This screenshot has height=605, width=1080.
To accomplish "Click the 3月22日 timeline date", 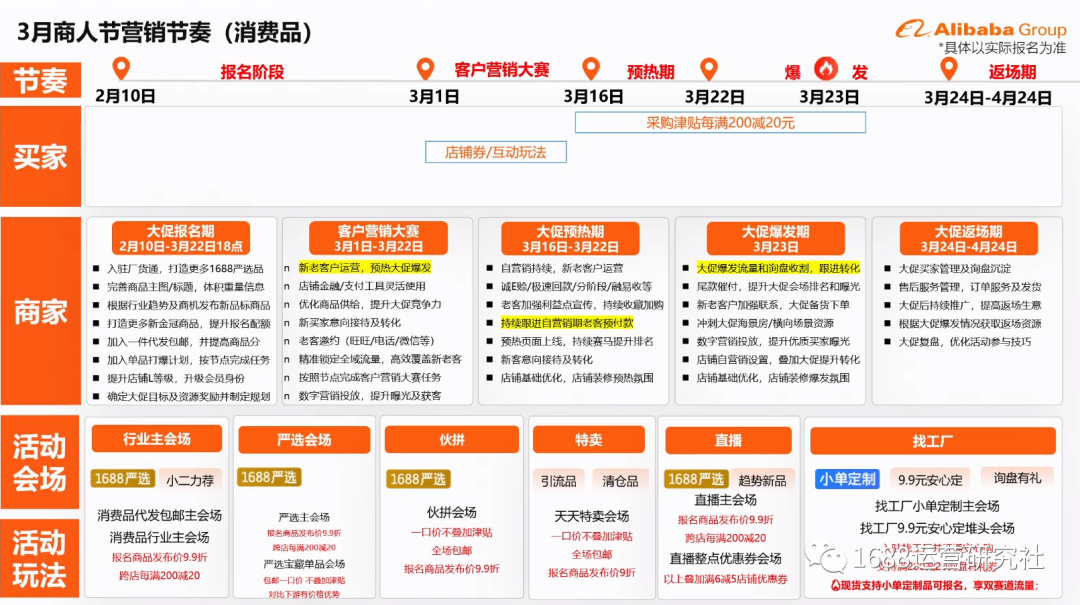I will (x=714, y=97).
